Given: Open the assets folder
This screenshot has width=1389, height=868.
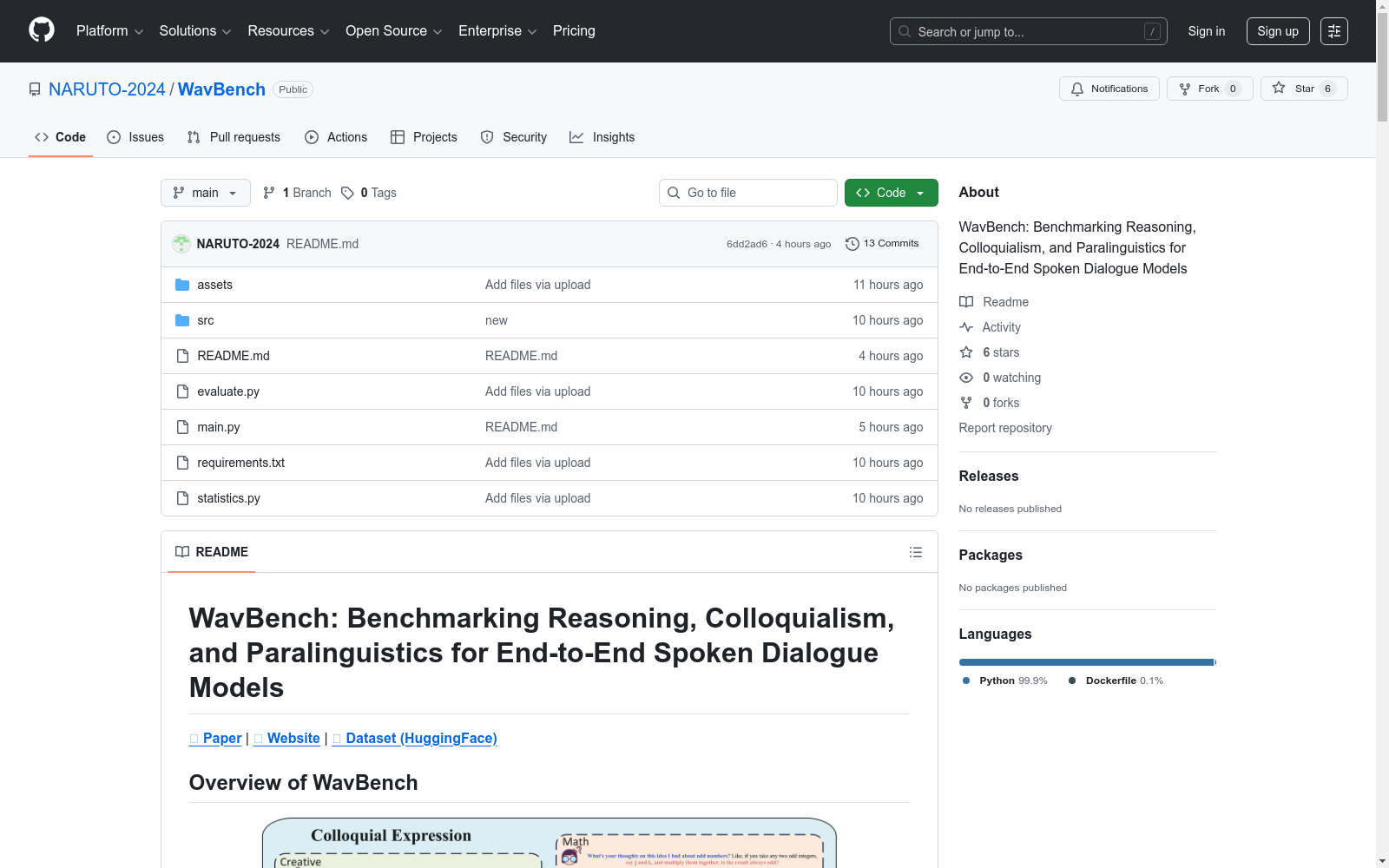Looking at the screenshot, I should pos(214,285).
